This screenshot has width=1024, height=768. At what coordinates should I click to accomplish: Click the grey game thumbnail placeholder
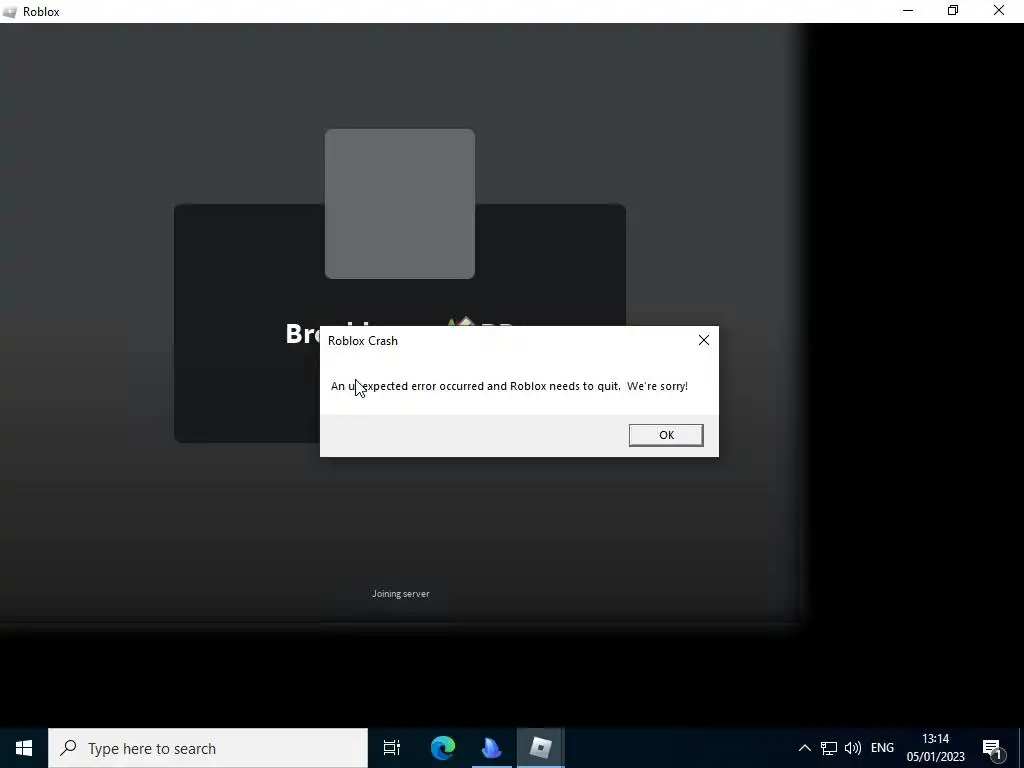point(400,204)
